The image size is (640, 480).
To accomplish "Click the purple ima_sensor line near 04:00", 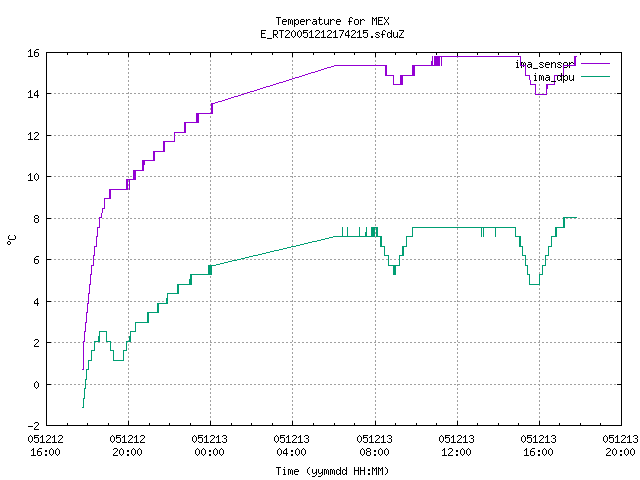I will click(x=292, y=79).
